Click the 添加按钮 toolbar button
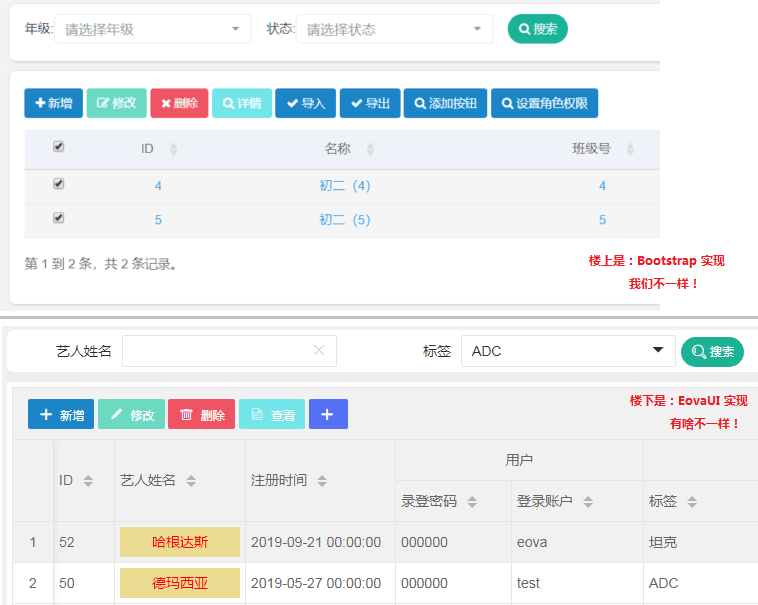The image size is (758, 605). pos(445,103)
